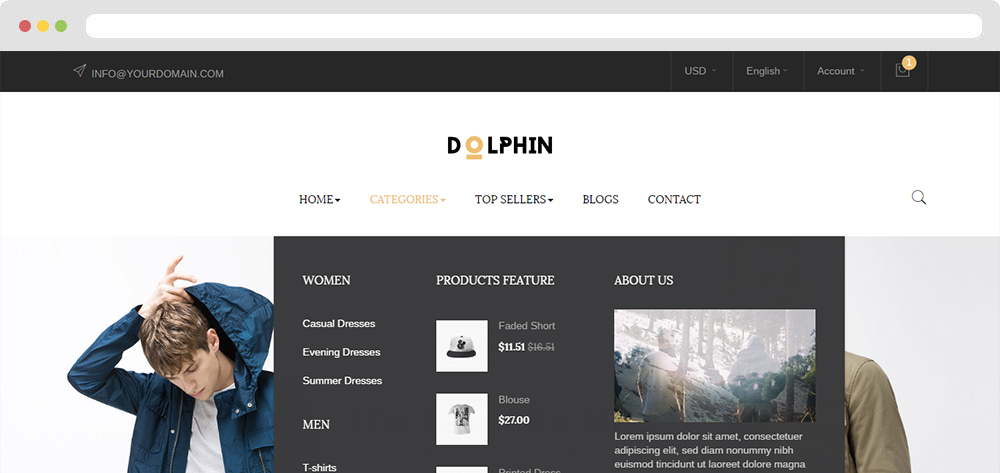Go to the Blogs page
The height and width of the screenshot is (473, 1000).
pyautogui.click(x=600, y=200)
